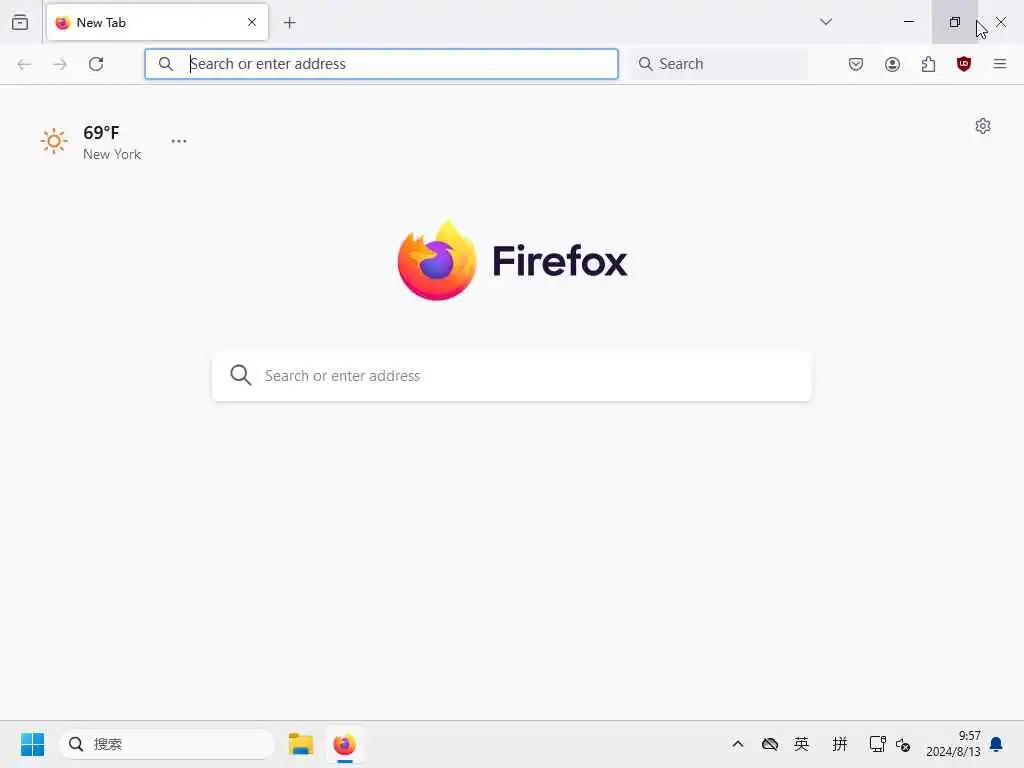Focus the toolbar Search box

pyautogui.click(x=720, y=64)
